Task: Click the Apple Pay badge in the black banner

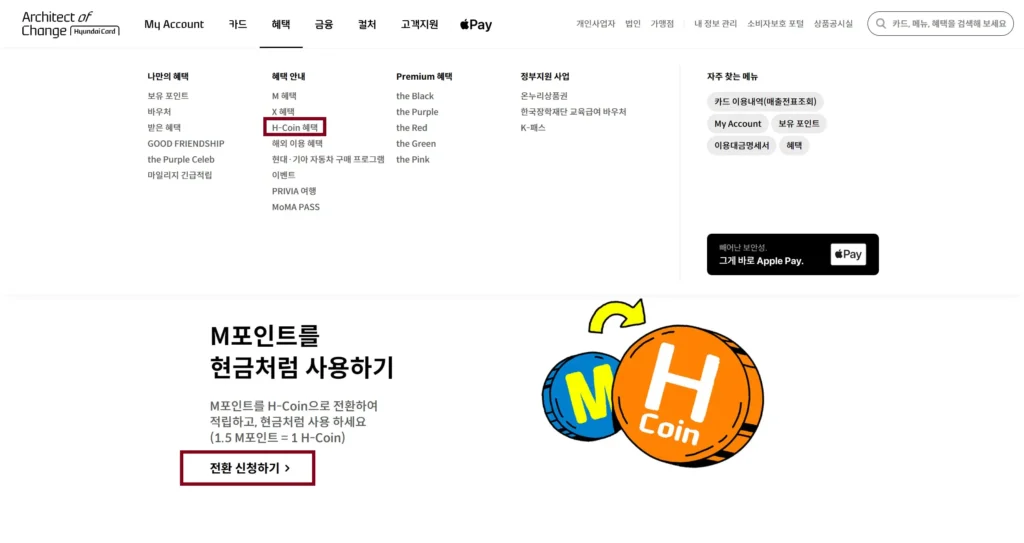Action: point(848,254)
